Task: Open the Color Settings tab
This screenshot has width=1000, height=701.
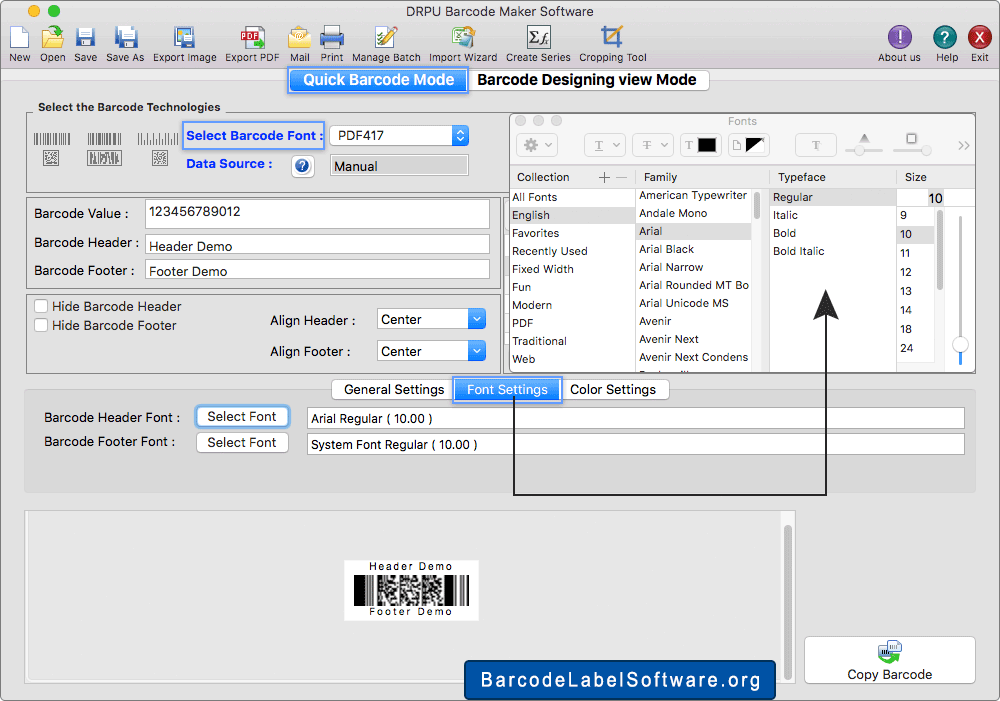Action: (x=613, y=390)
